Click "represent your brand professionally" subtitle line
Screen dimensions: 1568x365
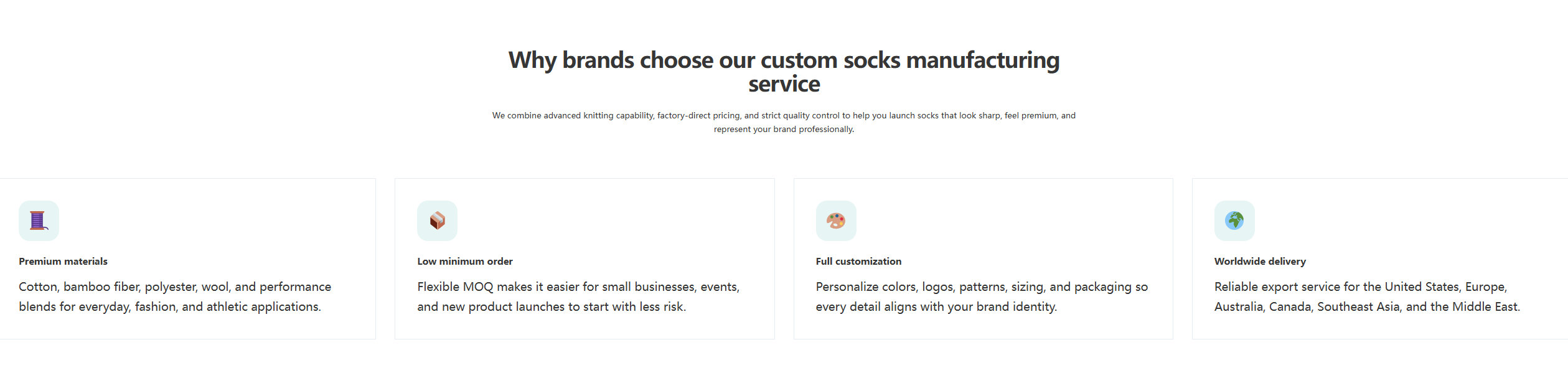tap(784, 130)
